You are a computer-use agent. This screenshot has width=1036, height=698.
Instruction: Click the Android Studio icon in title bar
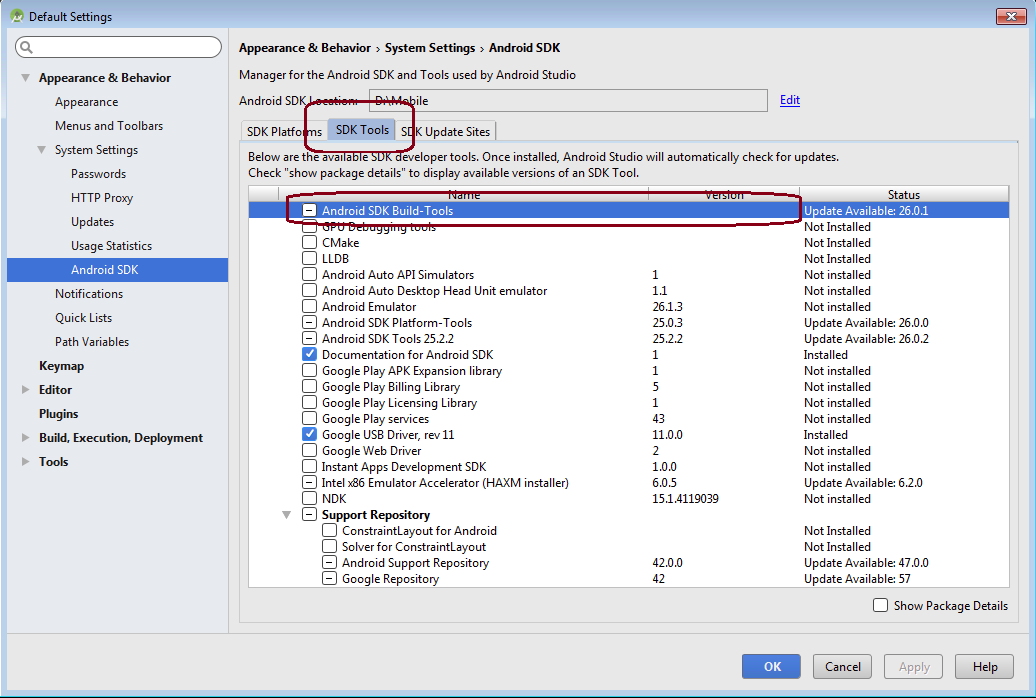16,16
